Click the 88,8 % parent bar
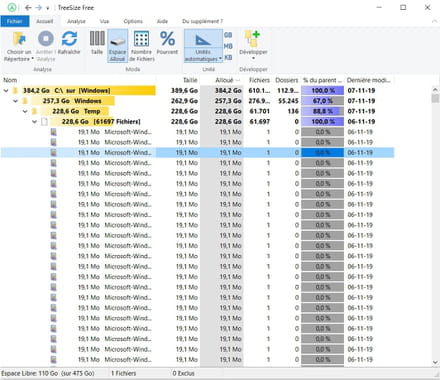This screenshot has width=440, height=380. click(x=322, y=111)
